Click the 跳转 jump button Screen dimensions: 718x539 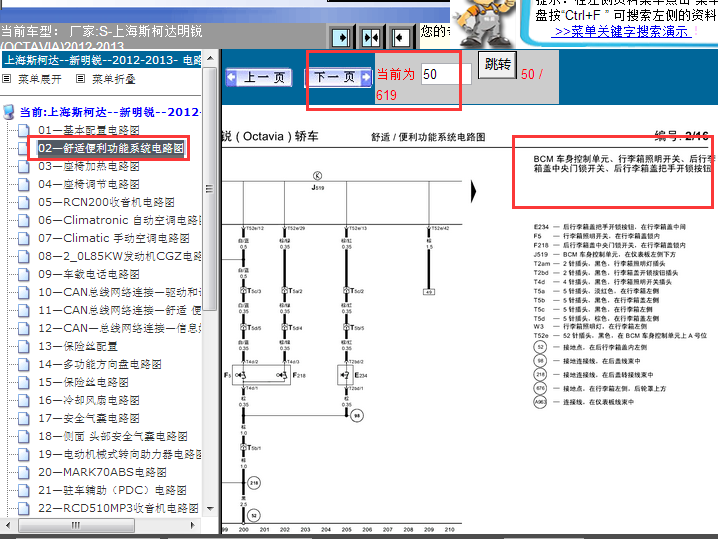click(497, 65)
